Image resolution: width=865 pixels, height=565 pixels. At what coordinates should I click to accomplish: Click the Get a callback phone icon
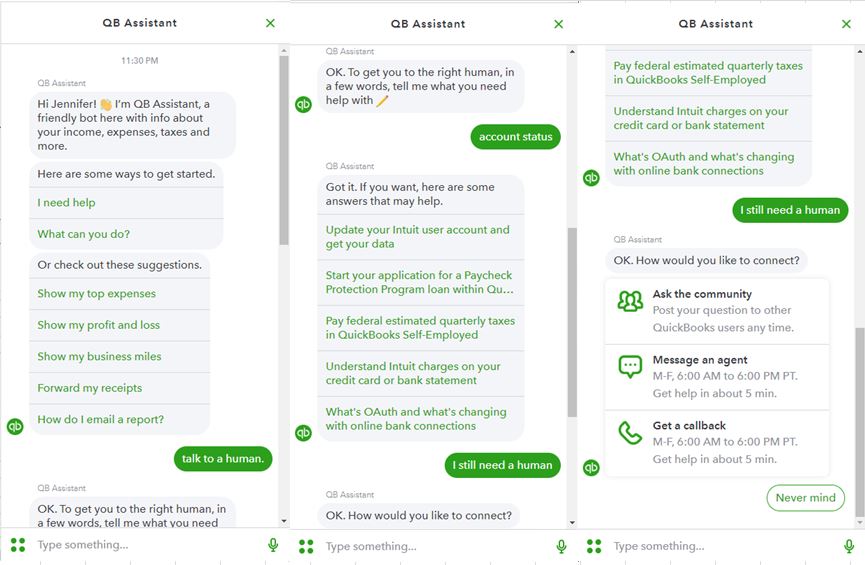click(630, 433)
